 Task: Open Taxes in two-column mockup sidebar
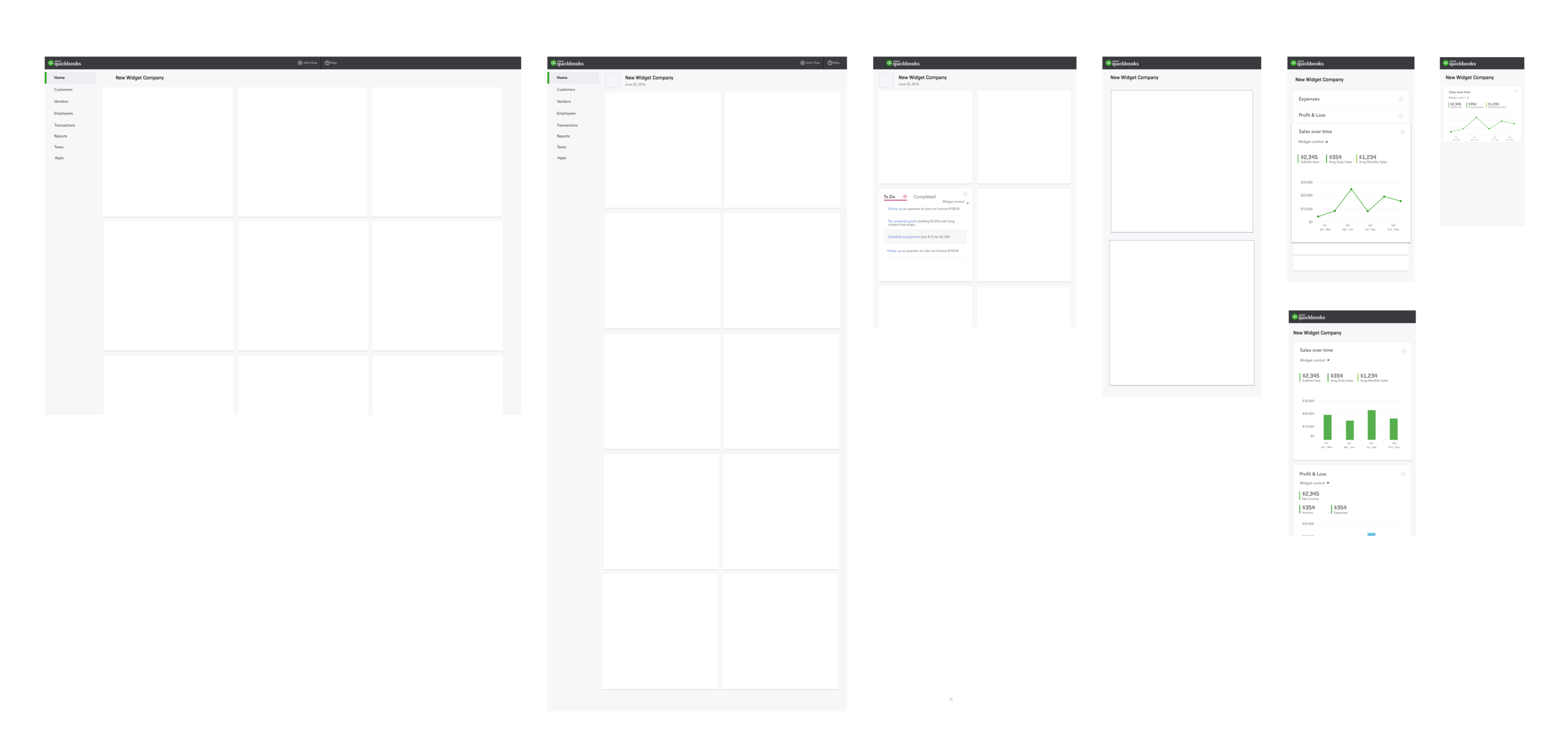point(561,147)
